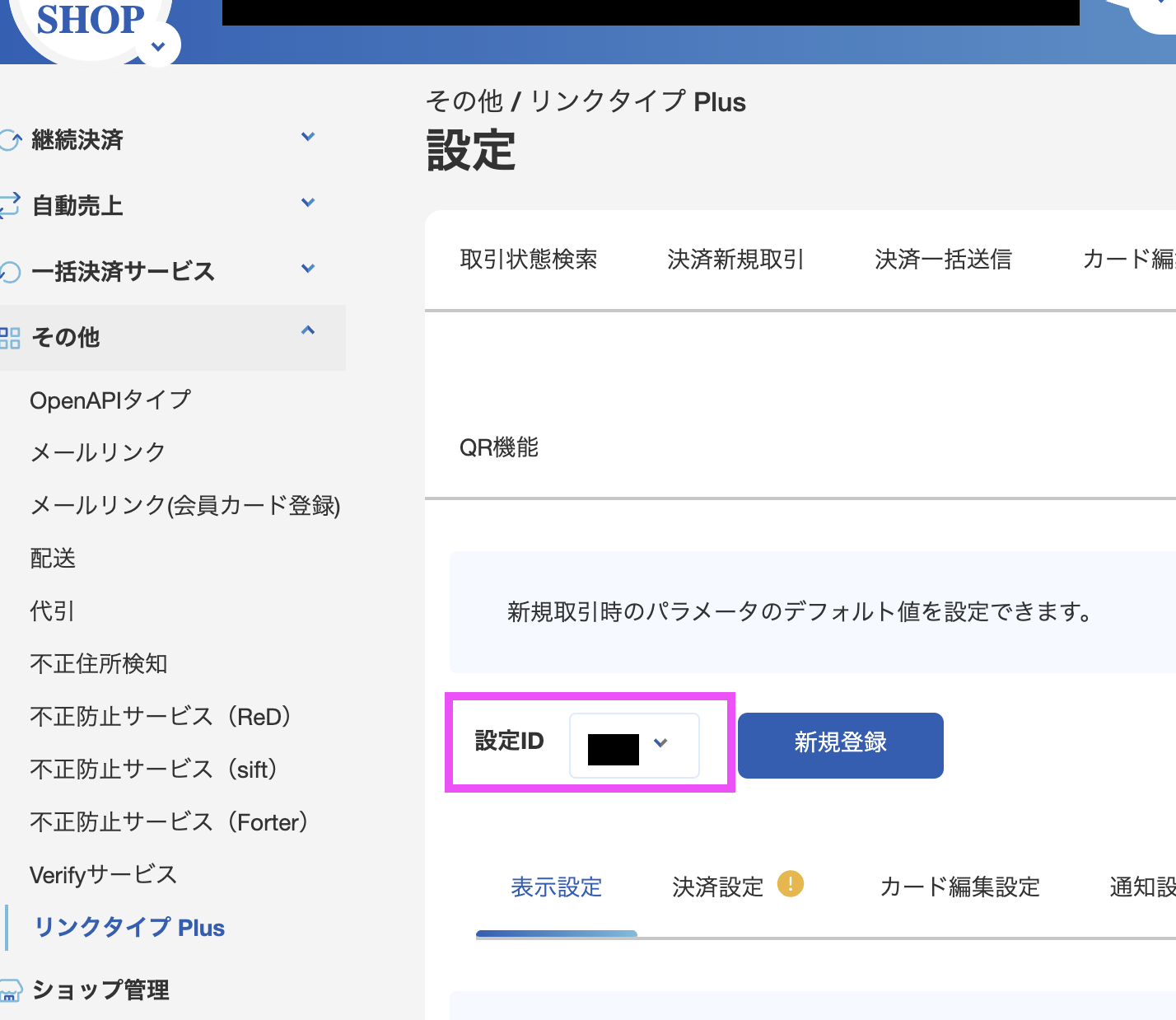Select the QR機能 tab

(498, 447)
